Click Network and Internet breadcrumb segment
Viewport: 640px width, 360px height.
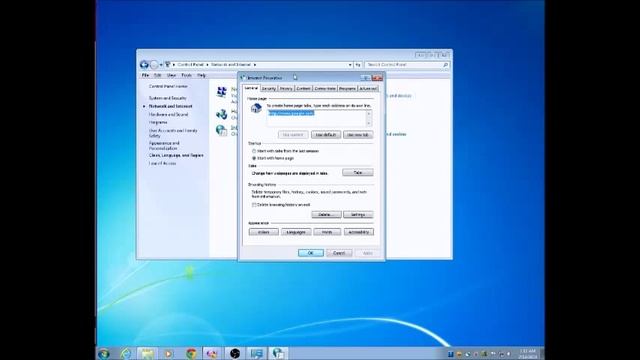point(231,64)
